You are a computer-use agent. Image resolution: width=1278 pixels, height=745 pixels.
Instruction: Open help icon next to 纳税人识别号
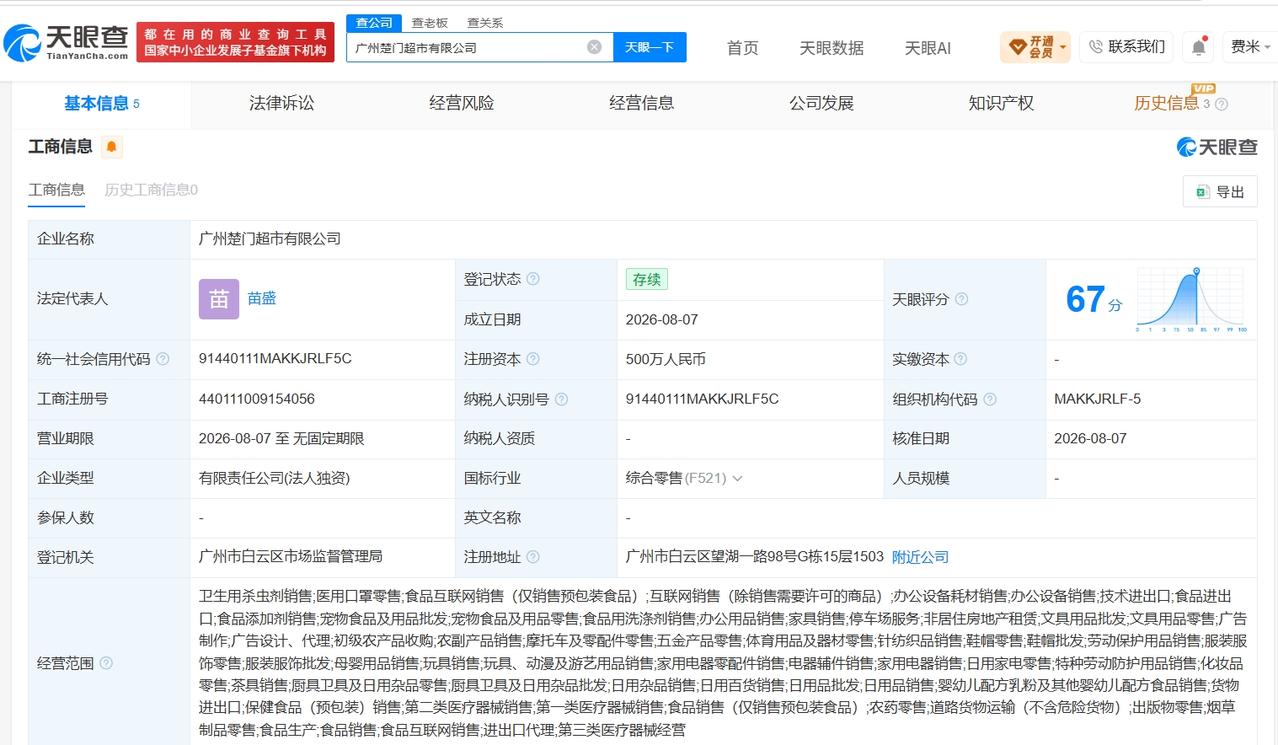click(561, 399)
